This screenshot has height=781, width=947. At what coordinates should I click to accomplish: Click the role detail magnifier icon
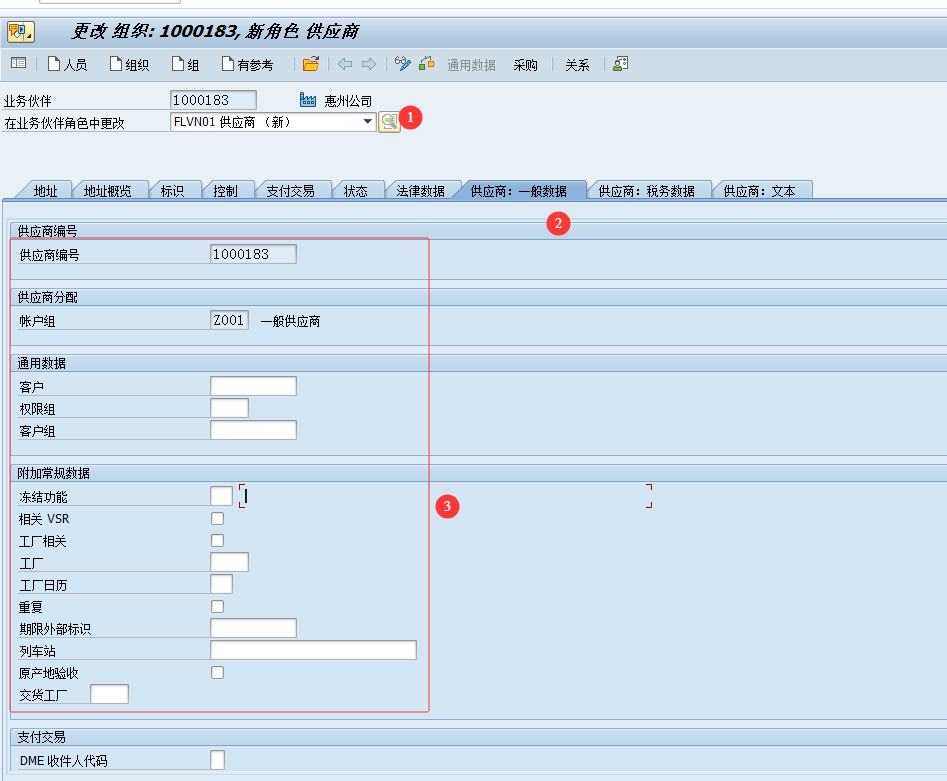tap(388, 122)
